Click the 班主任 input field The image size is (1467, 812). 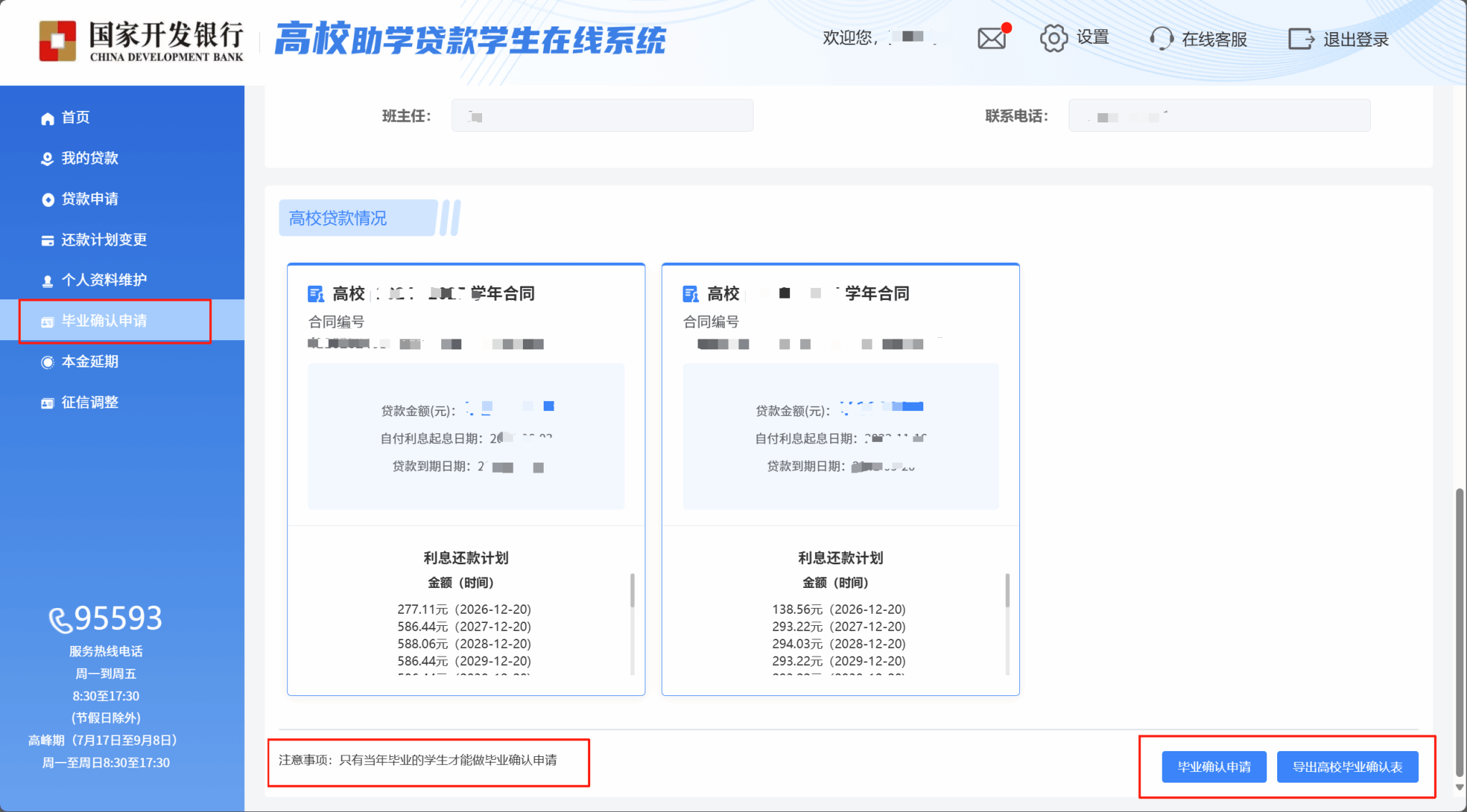(x=602, y=116)
